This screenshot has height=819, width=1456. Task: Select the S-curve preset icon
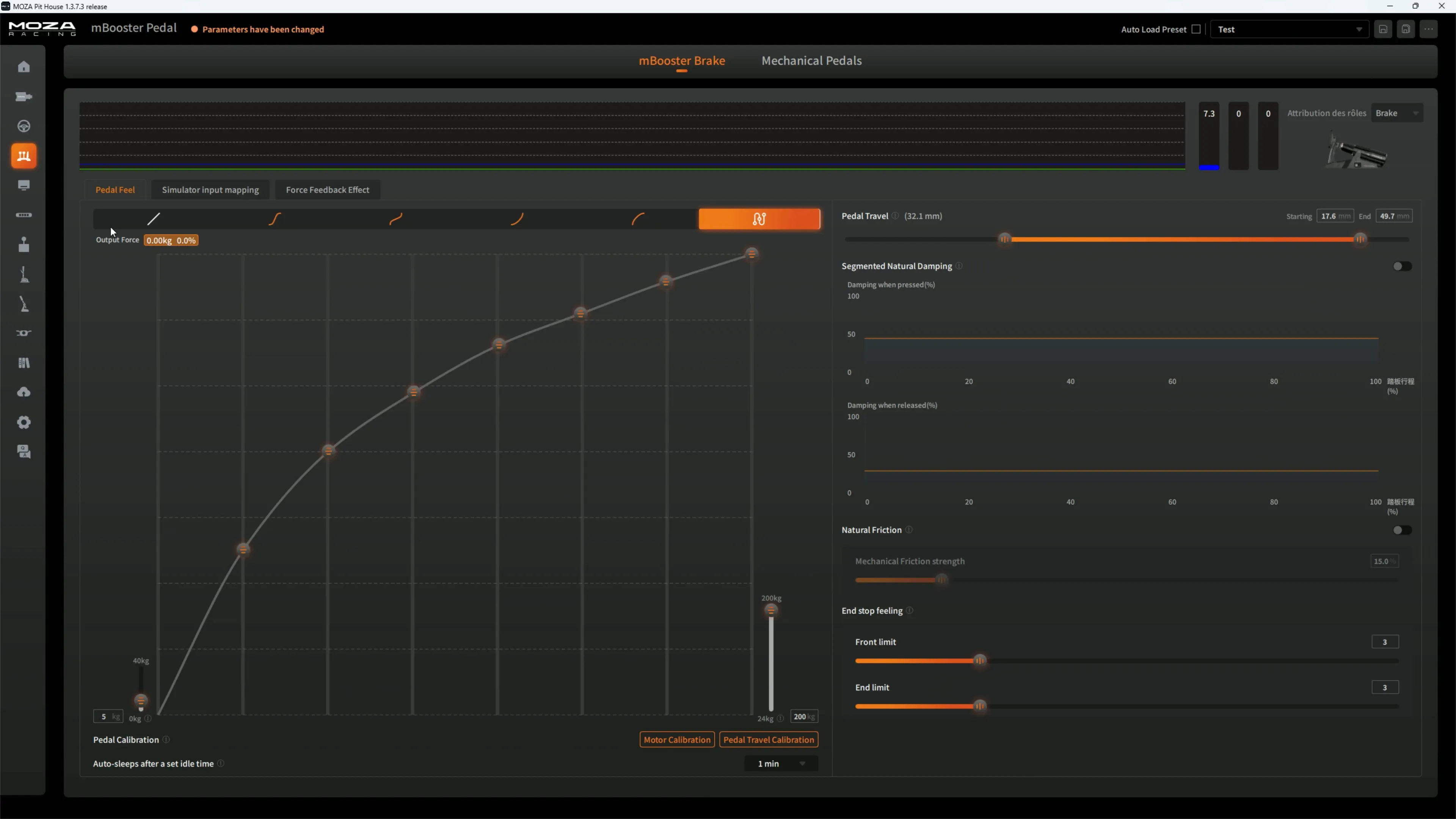click(x=275, y=219)
